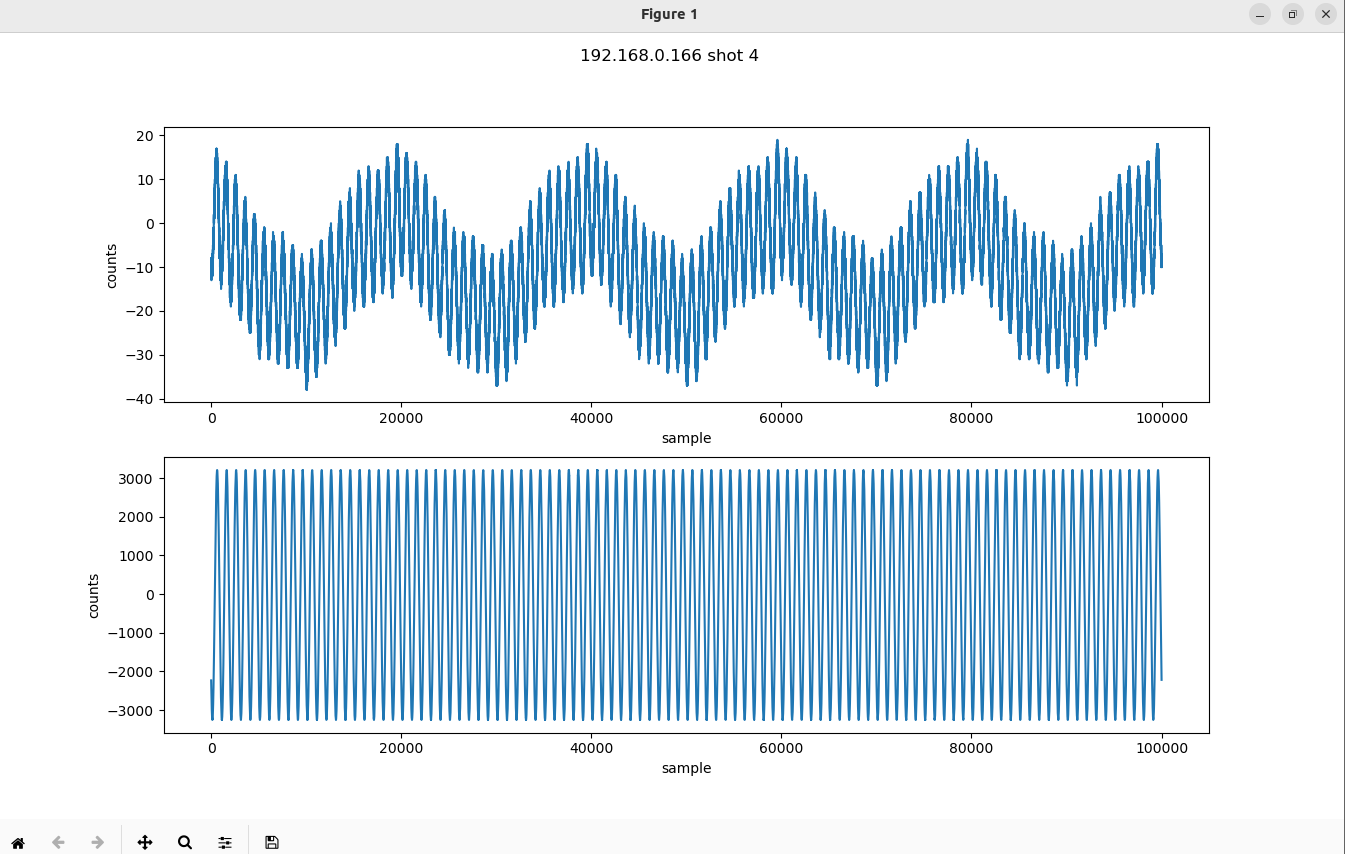Click the '20' y-tick label on upper plot
This screenshot has width=1345, height=854.
coord(144,136)
